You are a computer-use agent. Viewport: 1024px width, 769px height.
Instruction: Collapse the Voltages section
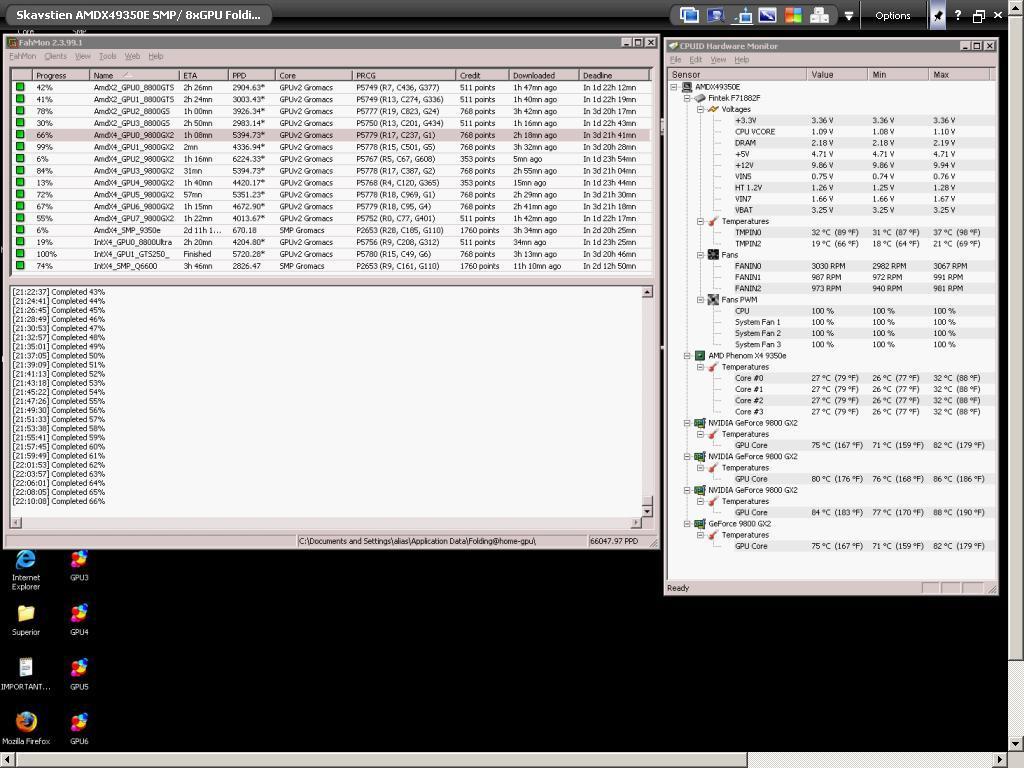click(x=700, y=109)
